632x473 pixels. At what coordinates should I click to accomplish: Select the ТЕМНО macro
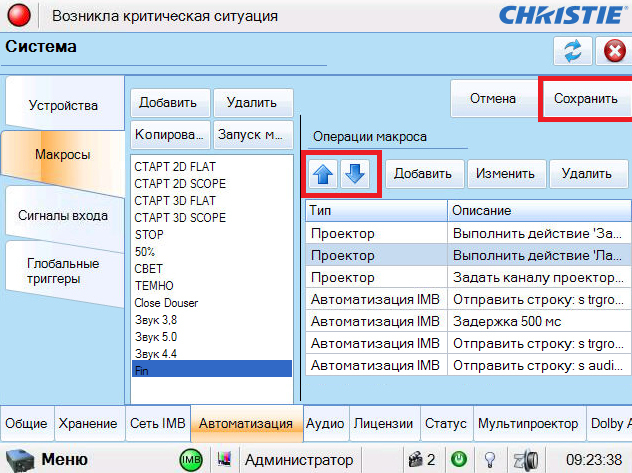[x=212, y=286]
